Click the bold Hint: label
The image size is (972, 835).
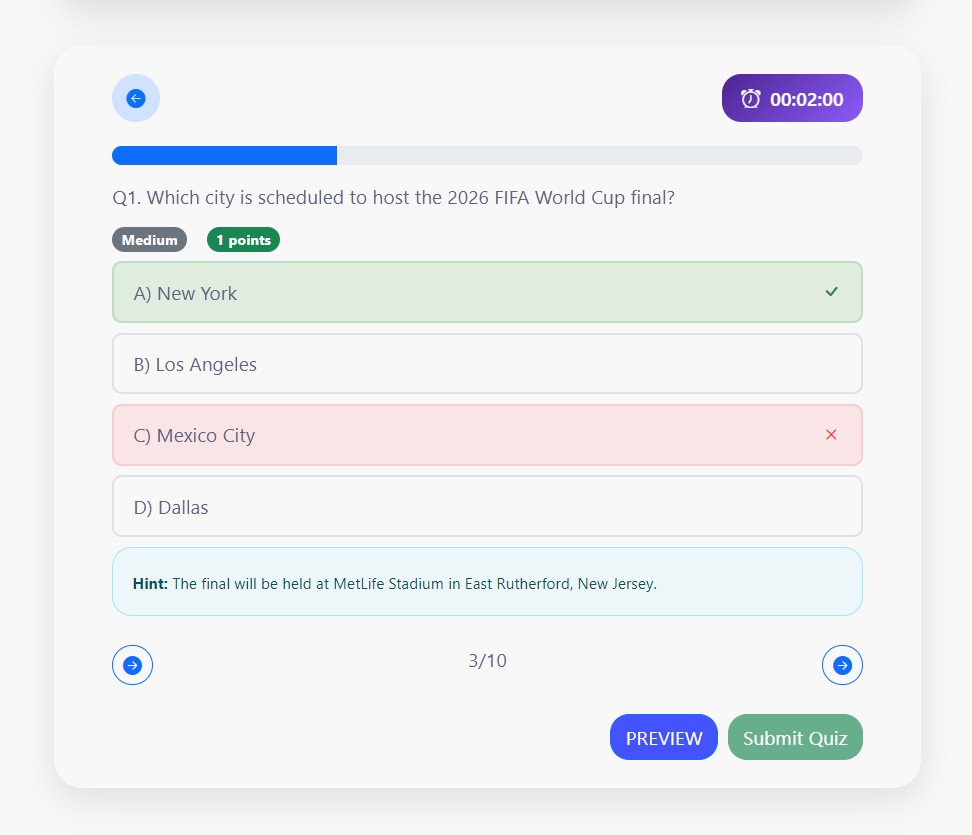pos(150,583)
